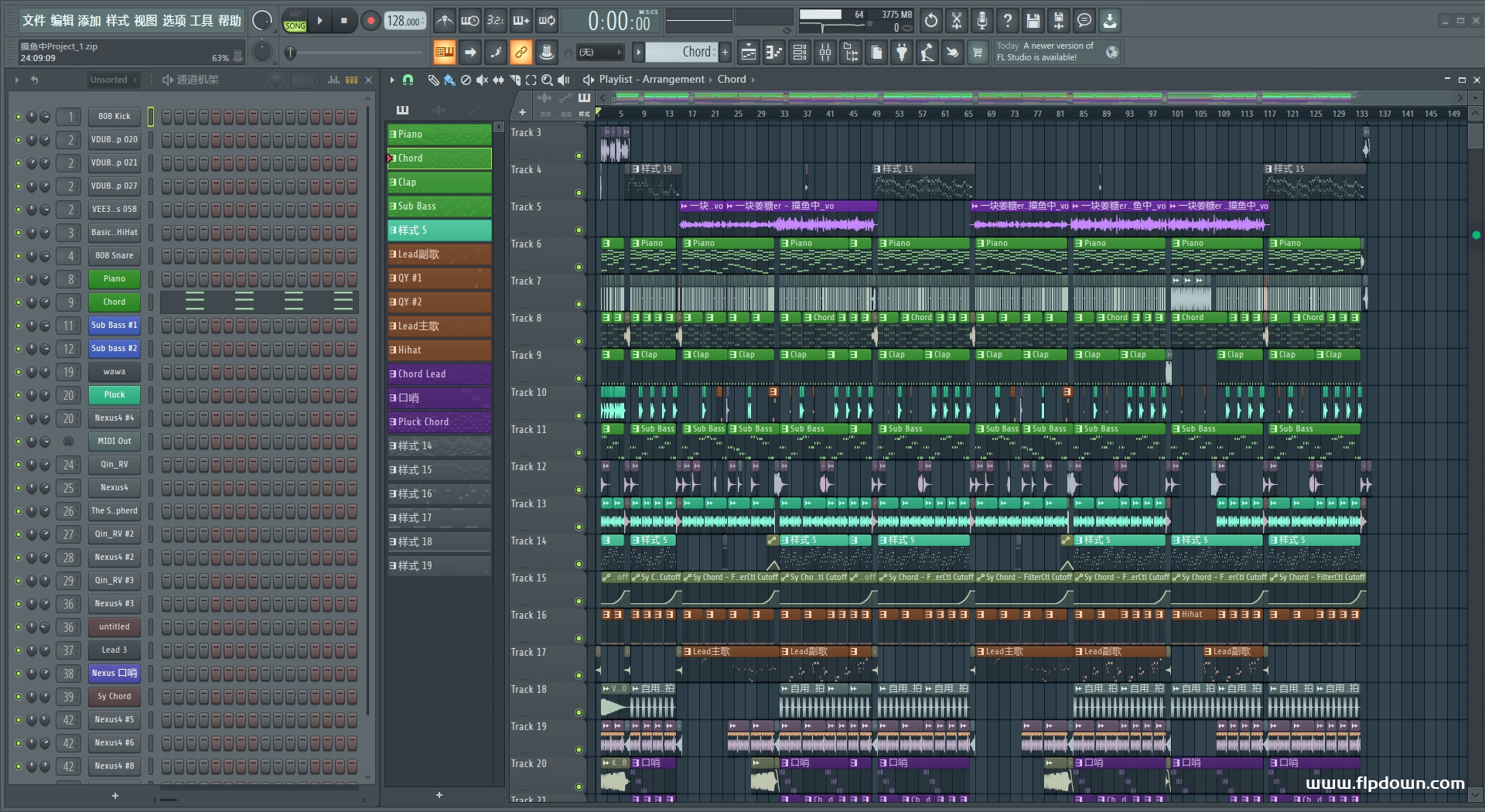Screen dimensions: 1485x812
Task: Open the Plugin picker icon
Action: click(x=902, y=53)
